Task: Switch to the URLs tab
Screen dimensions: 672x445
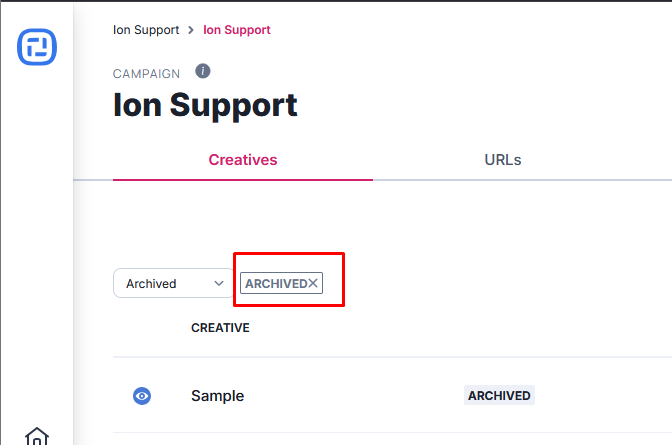Action: click(x=502, y=160)
